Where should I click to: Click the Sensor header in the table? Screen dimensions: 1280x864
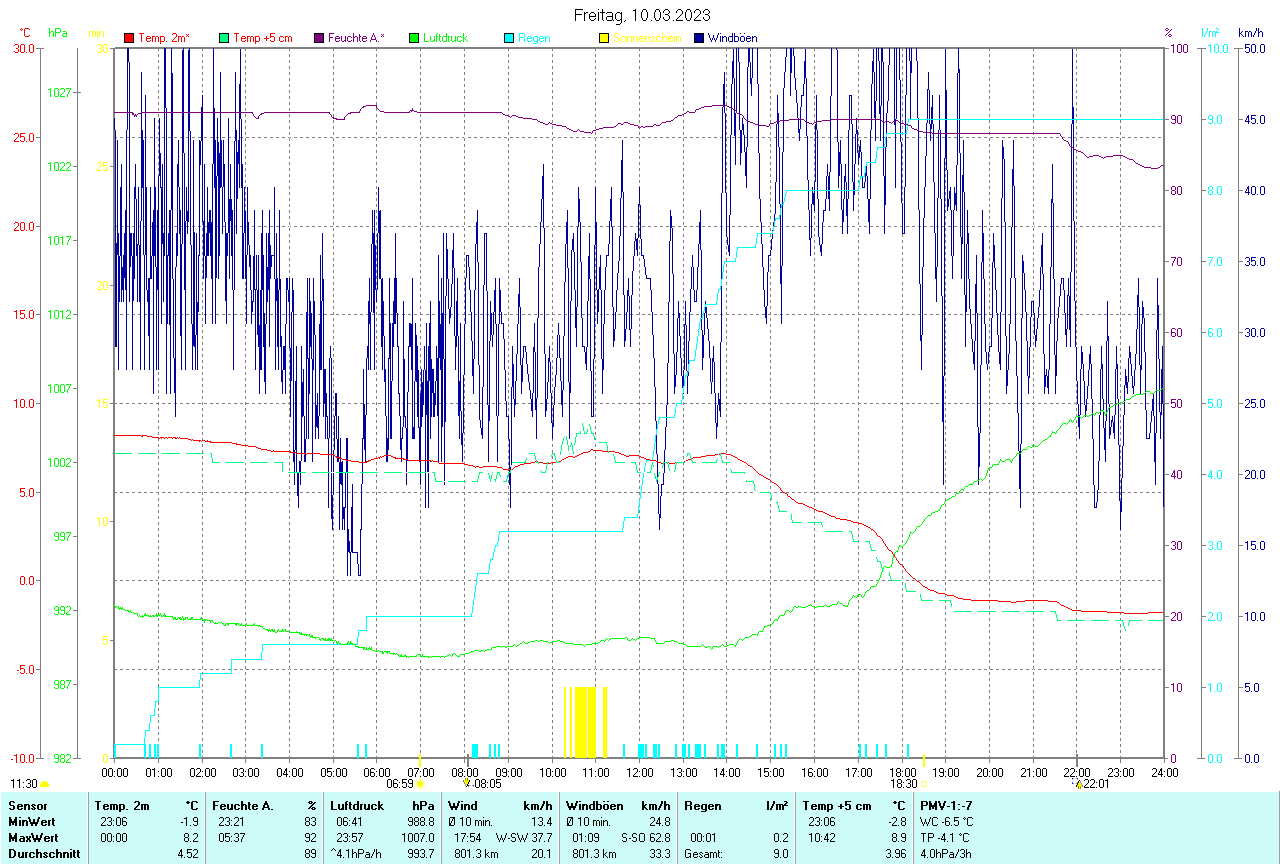26,805
